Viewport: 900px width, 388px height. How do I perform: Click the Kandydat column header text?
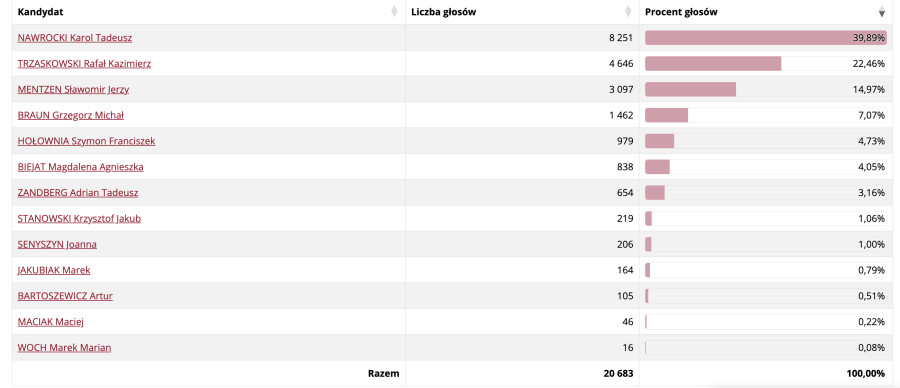coord(41,11)
